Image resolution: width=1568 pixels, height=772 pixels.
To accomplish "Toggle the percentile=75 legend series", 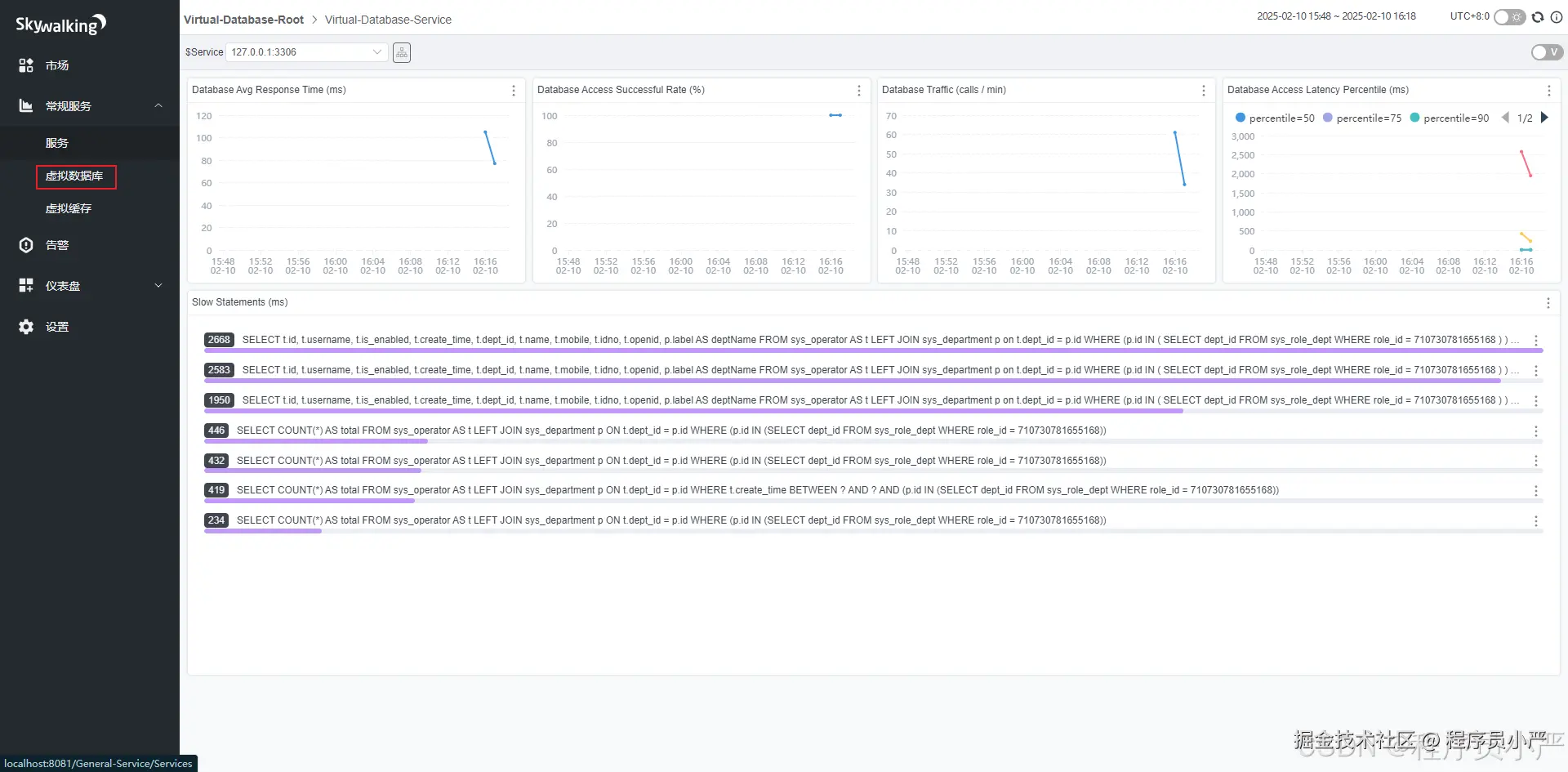I will 1362,118.
